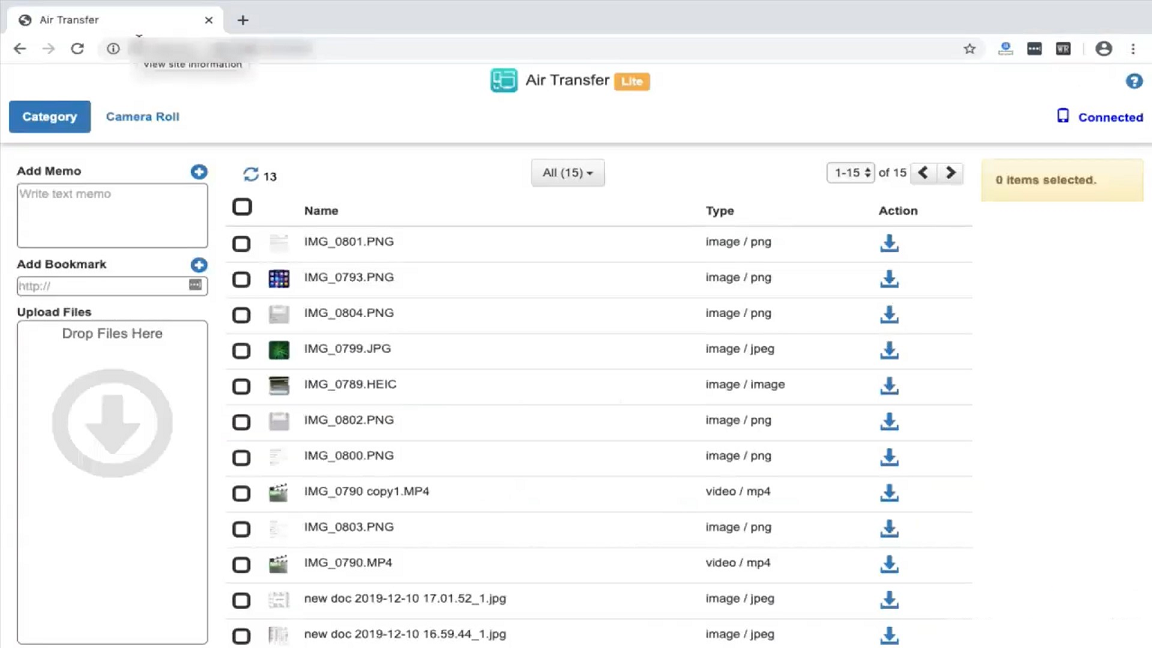This screenshot has height=648, width=1152.
Task: Click the Connected device icon
Action: [x=1063, y=116]
